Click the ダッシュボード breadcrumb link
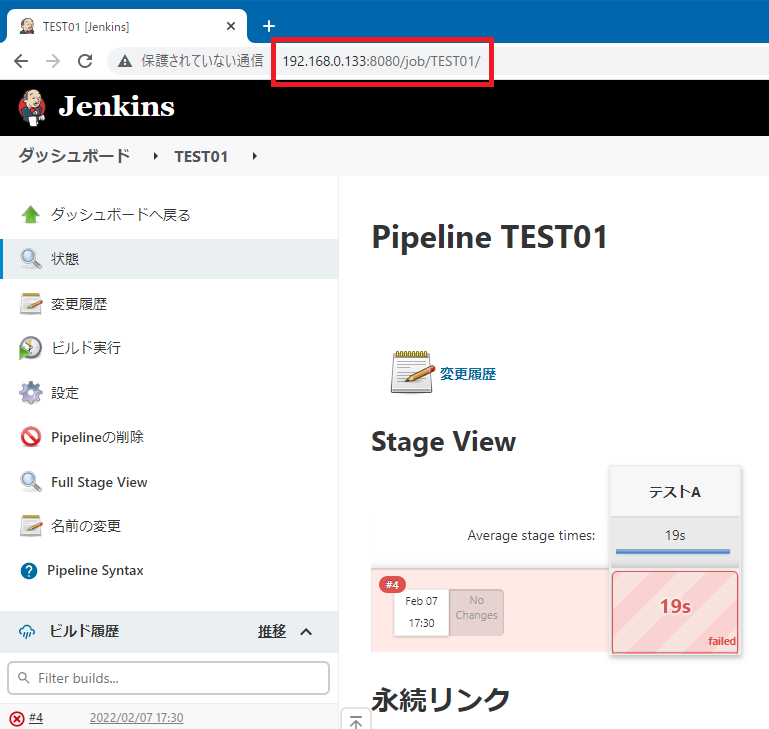769x729 pixels. tap(74, 156)
